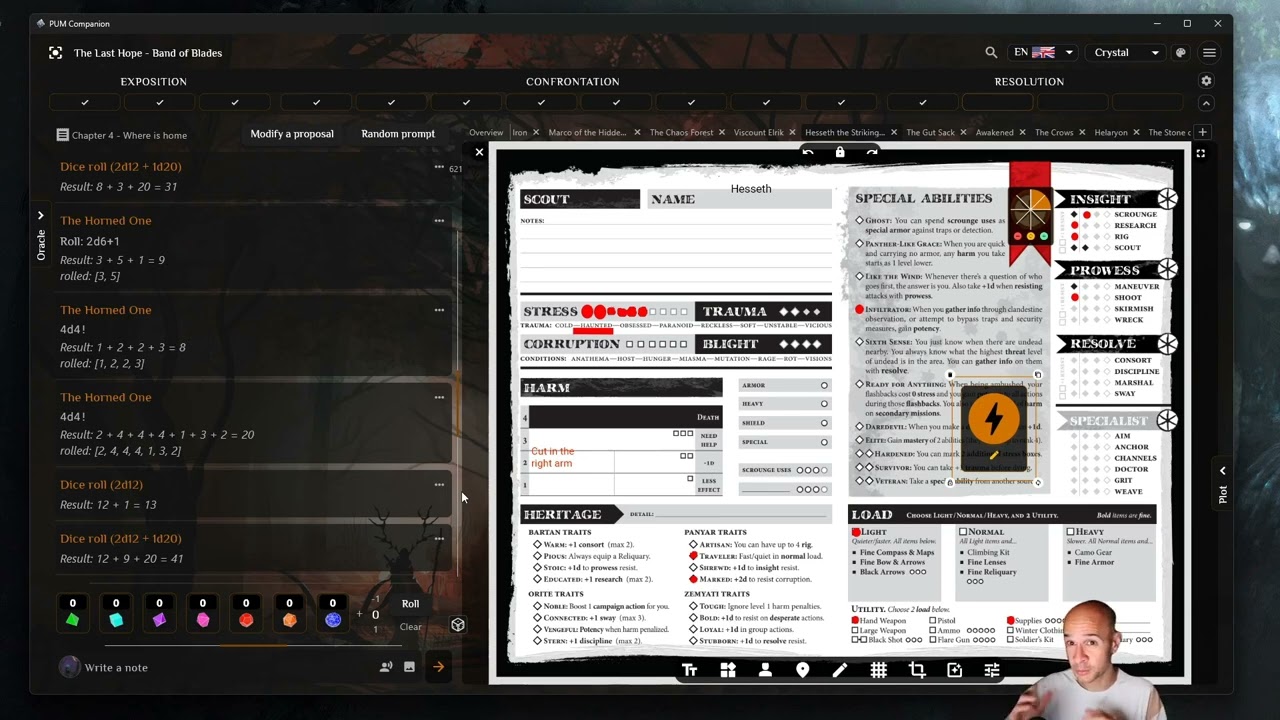Select the map pin marker tool
The width and height of the screenshot is (1280, 720).
coord(802,670)
